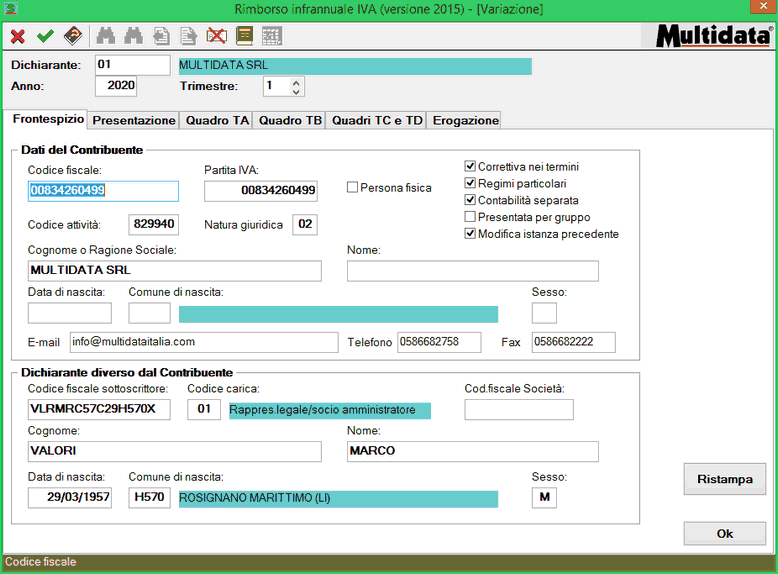Screen dimensions: 778x574
Task: Close the Rimborso infrannuale IVA window
Action: pos(763,6)
